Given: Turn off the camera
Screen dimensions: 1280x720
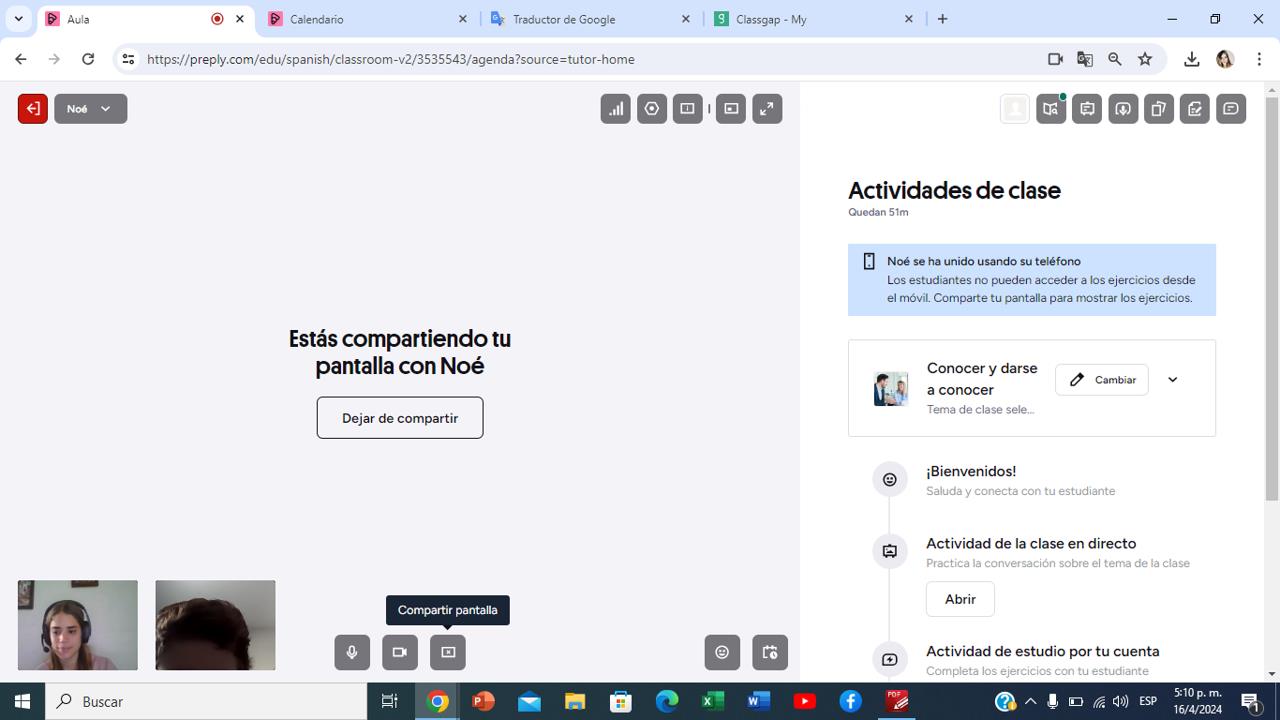Looking at the screenshot, I should (400, 652).
